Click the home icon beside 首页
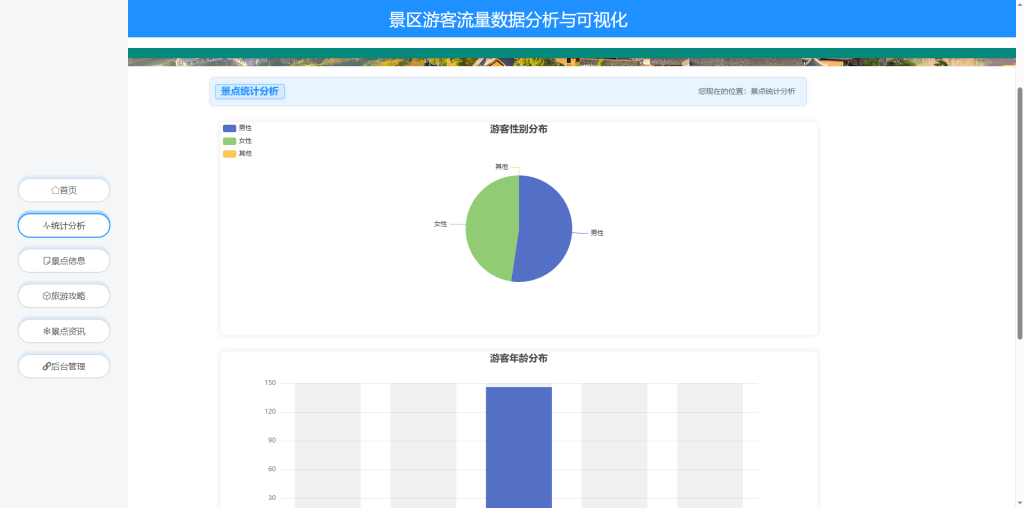 coord(55,190)
